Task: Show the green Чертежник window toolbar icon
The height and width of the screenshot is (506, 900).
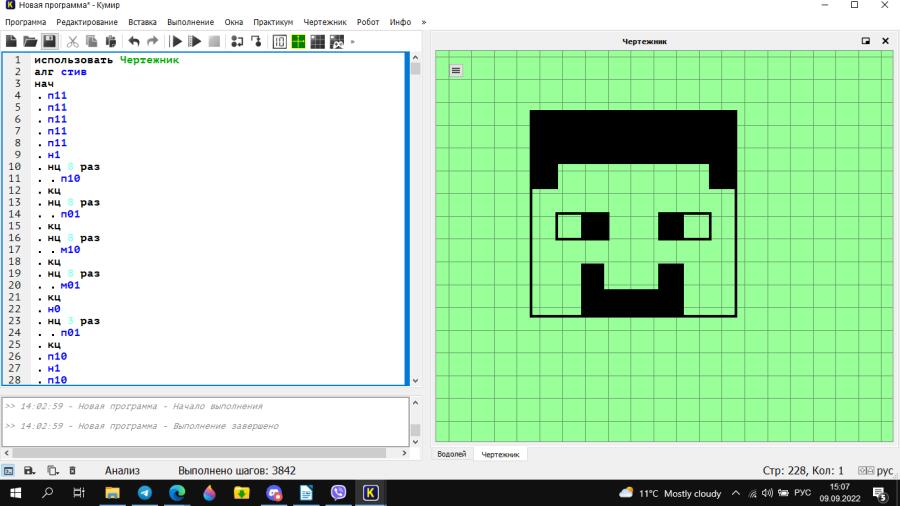Action: tap(298, 41)
